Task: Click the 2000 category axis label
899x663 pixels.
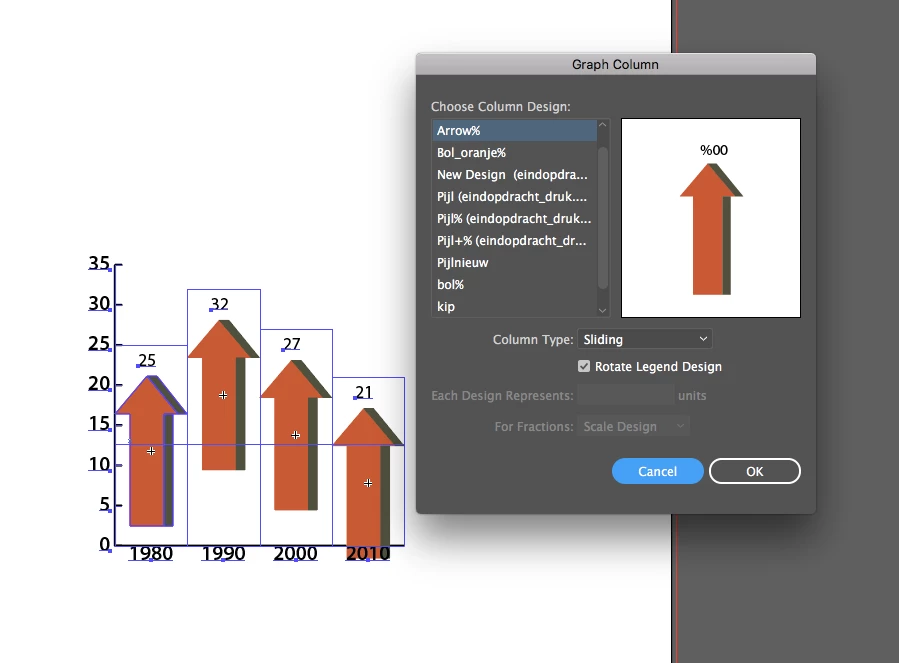Action: (295, 553)
